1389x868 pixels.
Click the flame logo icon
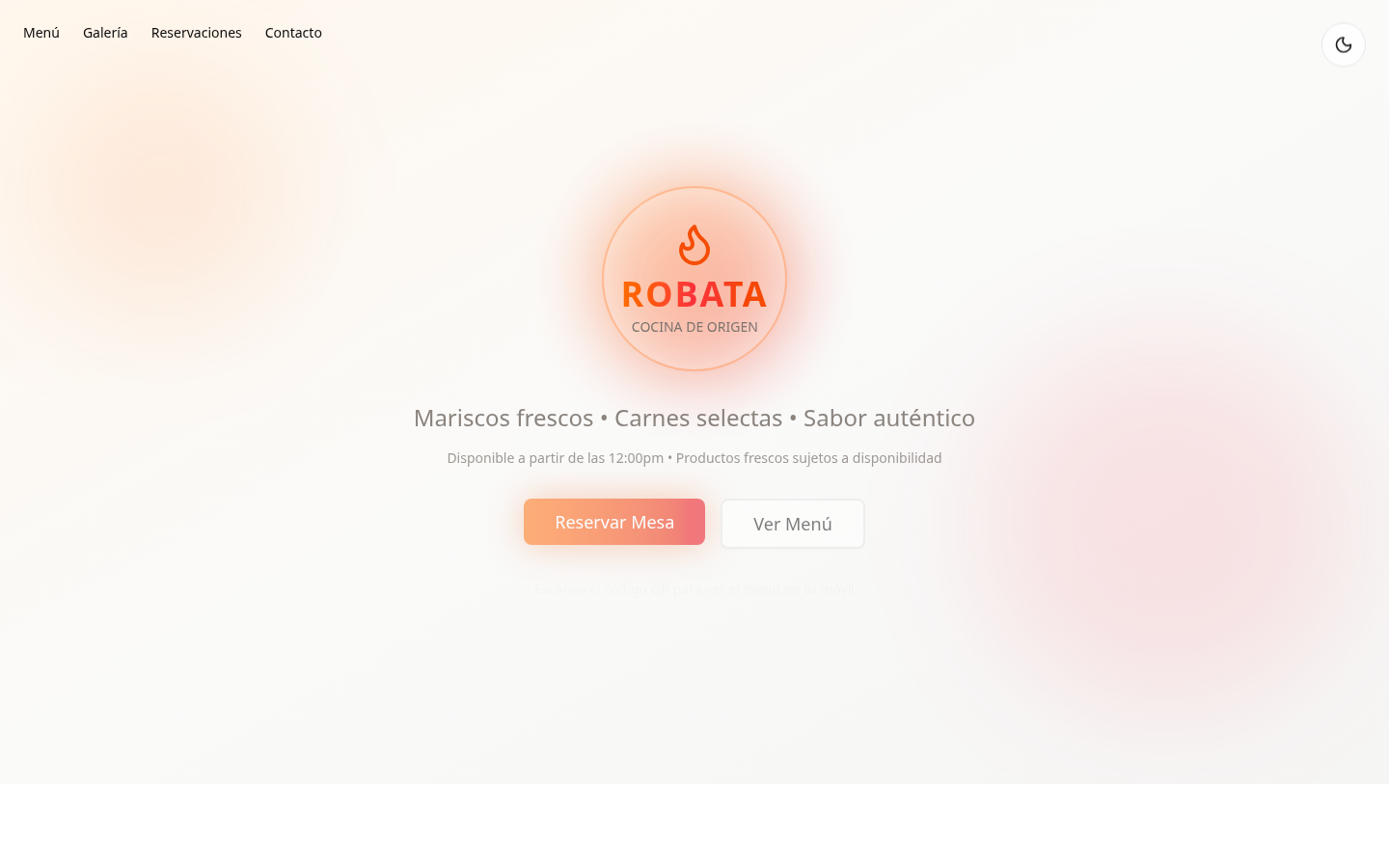click(694, 245)
